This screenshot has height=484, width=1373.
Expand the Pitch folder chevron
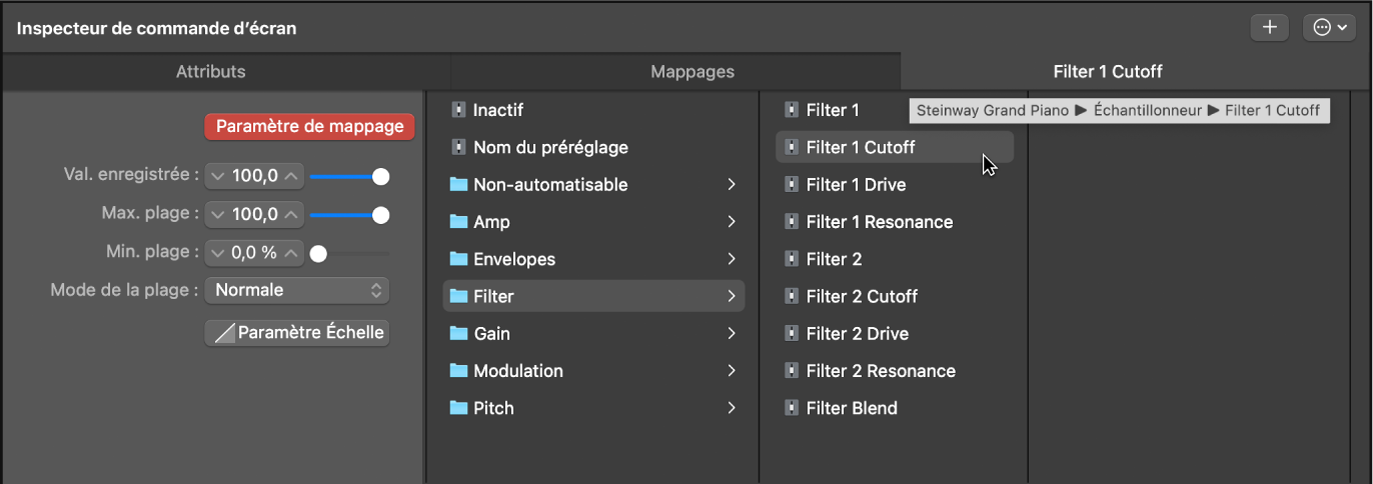click(732, 408)
